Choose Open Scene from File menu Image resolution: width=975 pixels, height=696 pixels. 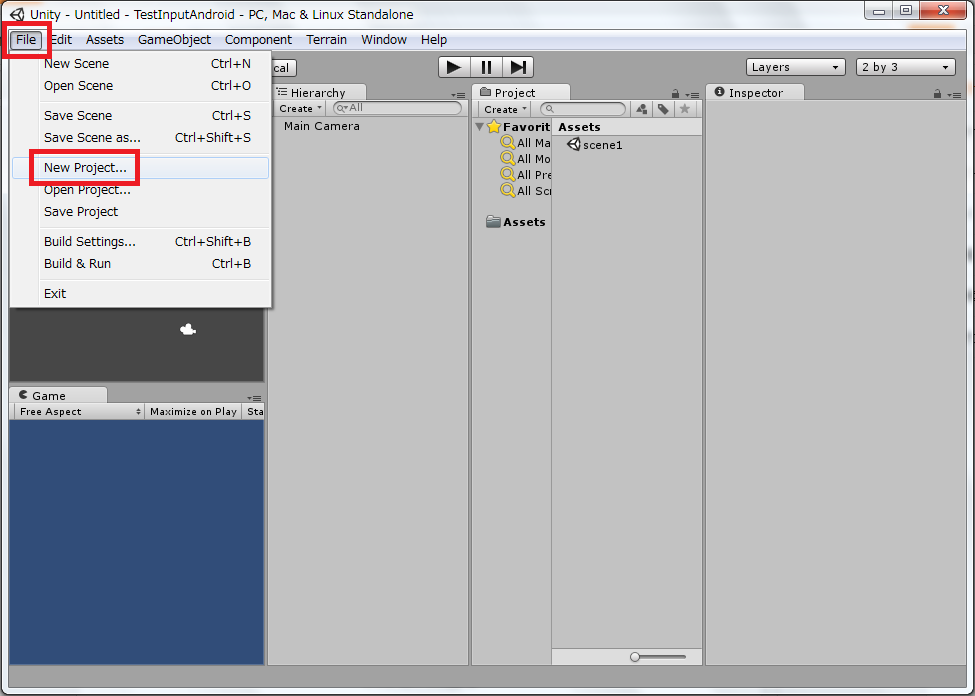tap(141, 86)
